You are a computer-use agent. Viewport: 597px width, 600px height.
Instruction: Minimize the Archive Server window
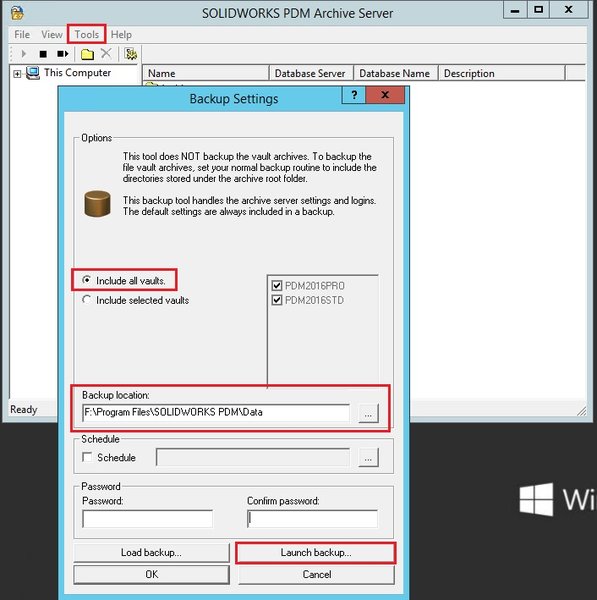(x=515, y=10)
